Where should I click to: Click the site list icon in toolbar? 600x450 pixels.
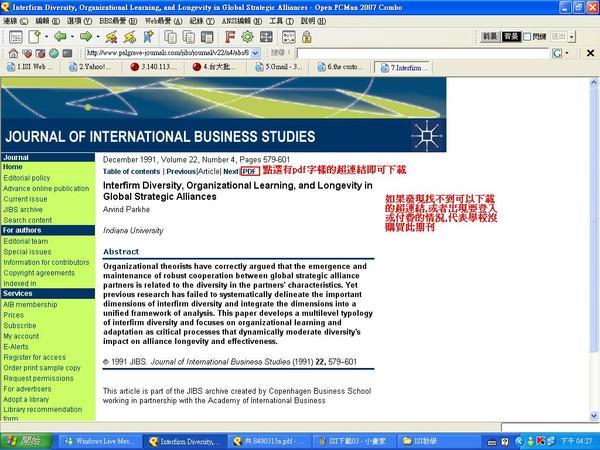tap(16, 37)
